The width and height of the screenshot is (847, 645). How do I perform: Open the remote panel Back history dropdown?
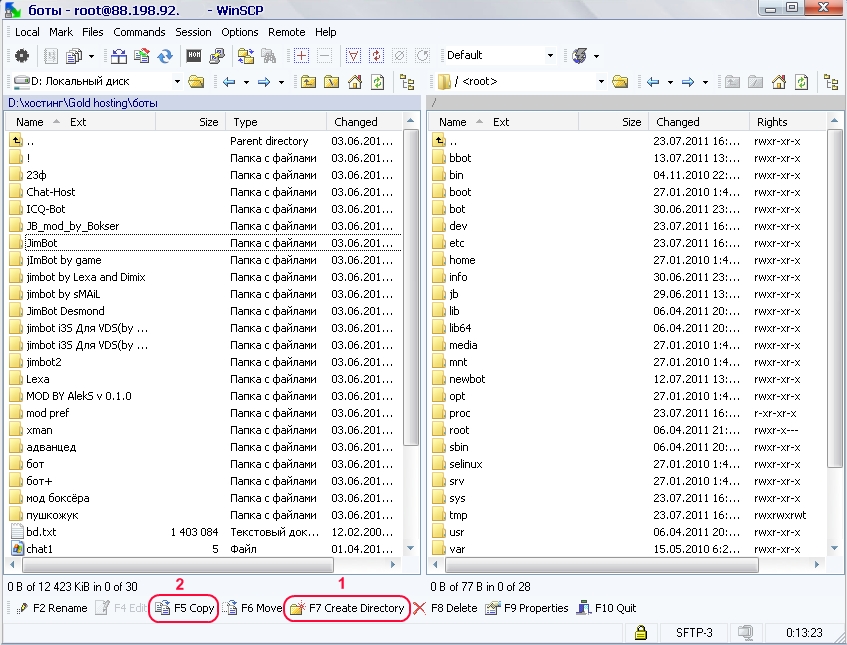[x=670, y=82]
